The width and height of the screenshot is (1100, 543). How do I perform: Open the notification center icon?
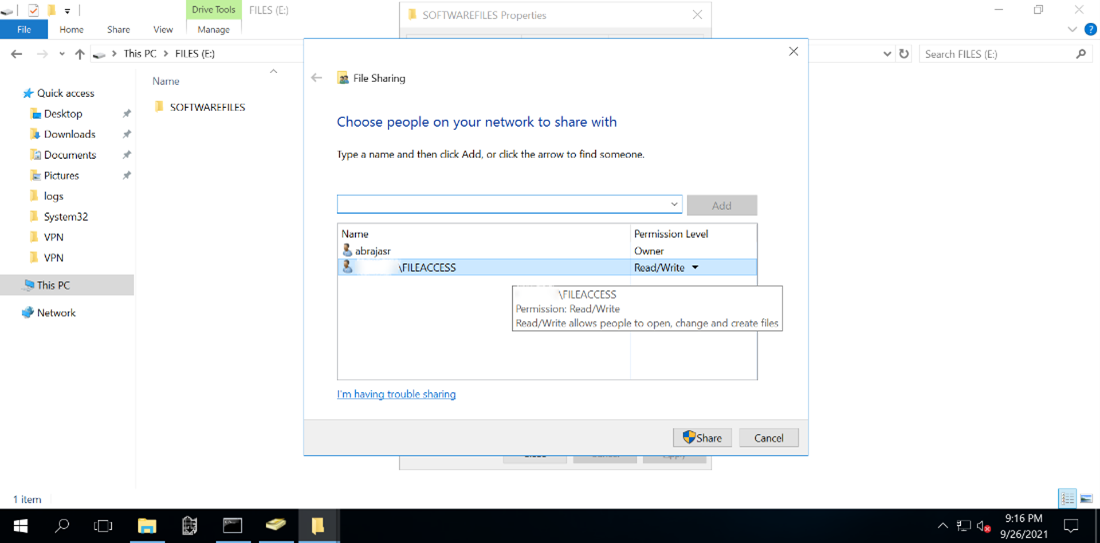point(1071,525)
